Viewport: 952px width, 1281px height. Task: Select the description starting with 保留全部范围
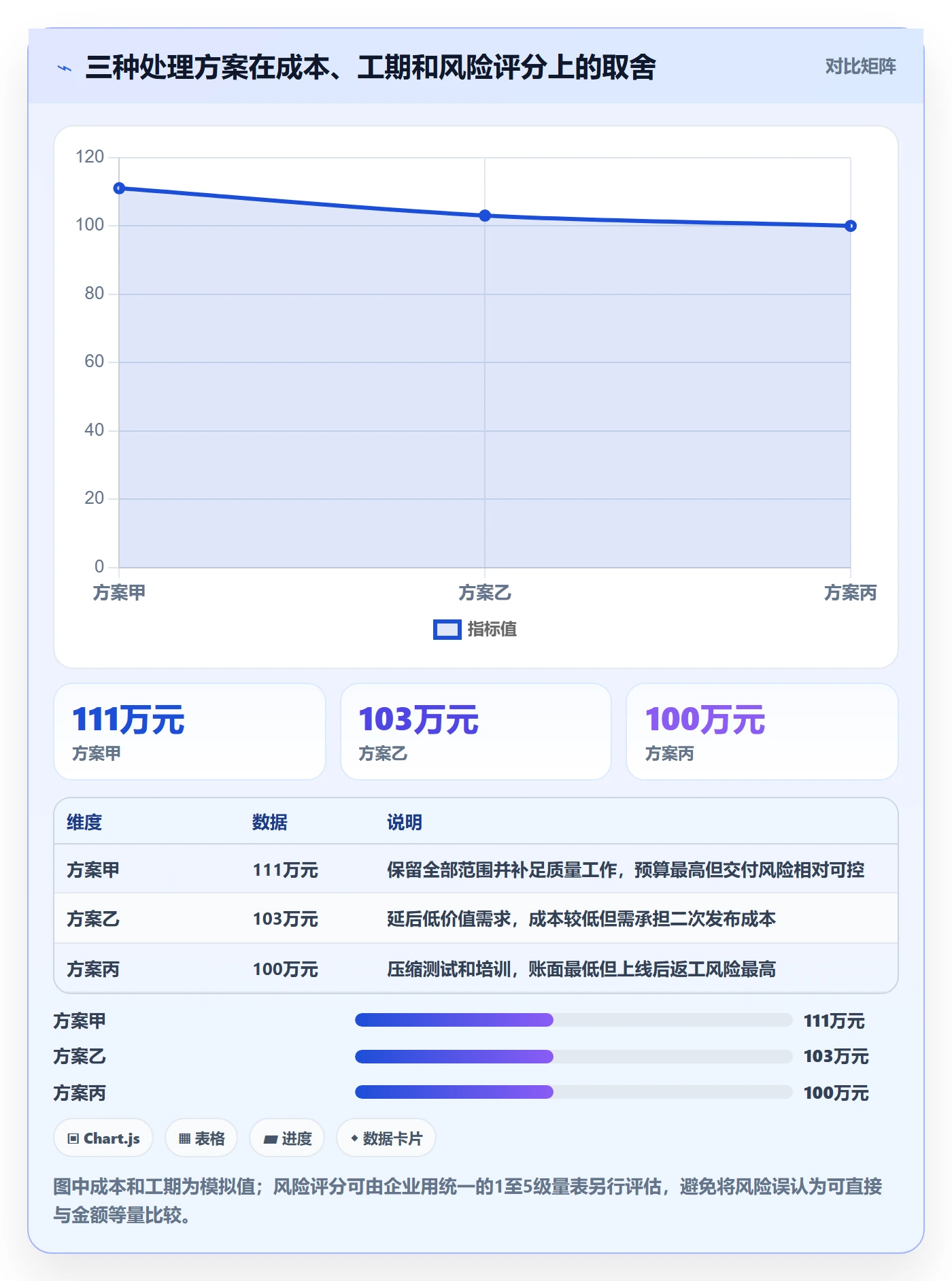coord(626,870)
